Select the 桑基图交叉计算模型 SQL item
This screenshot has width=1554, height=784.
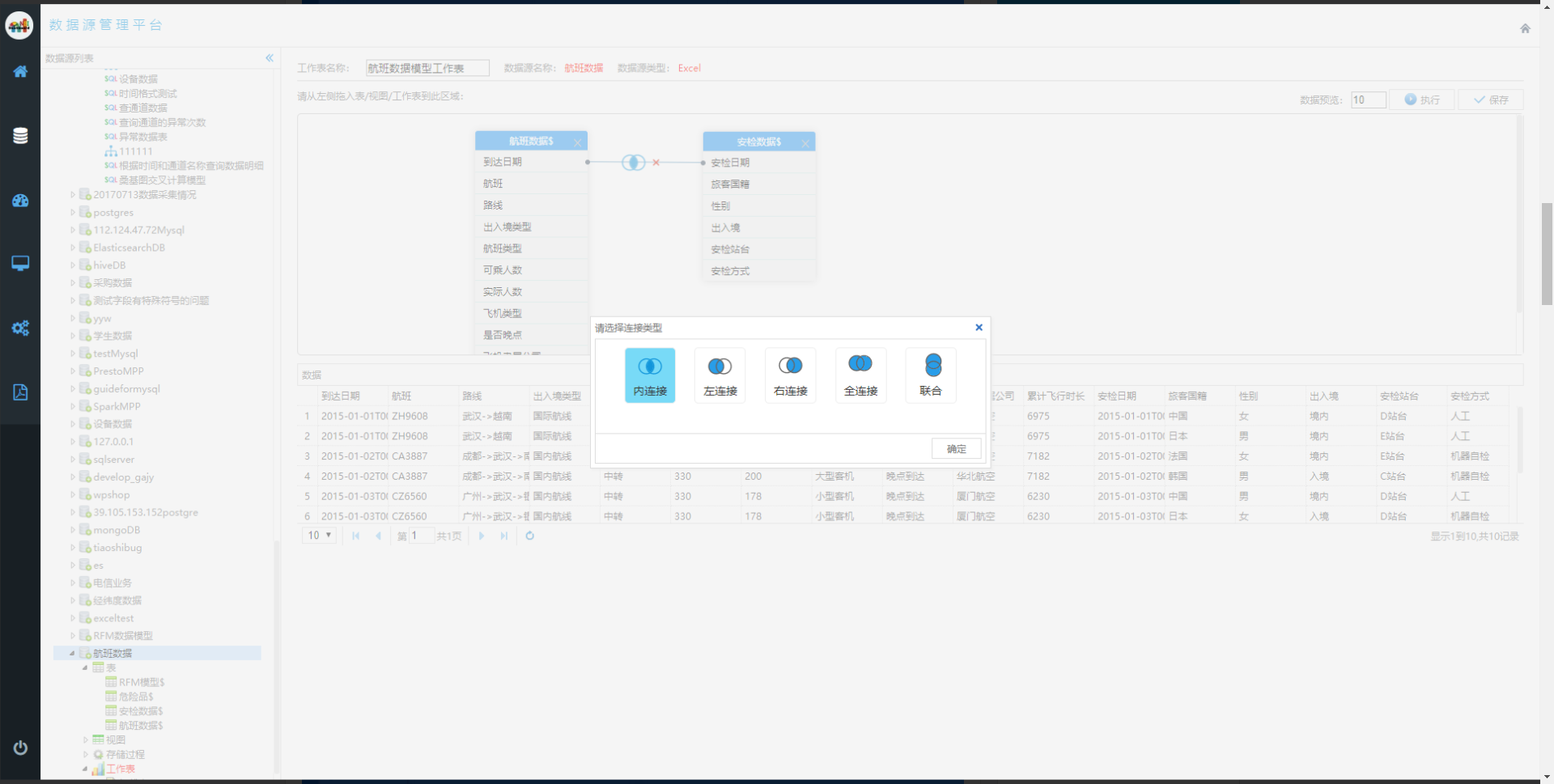pos(162,180)
